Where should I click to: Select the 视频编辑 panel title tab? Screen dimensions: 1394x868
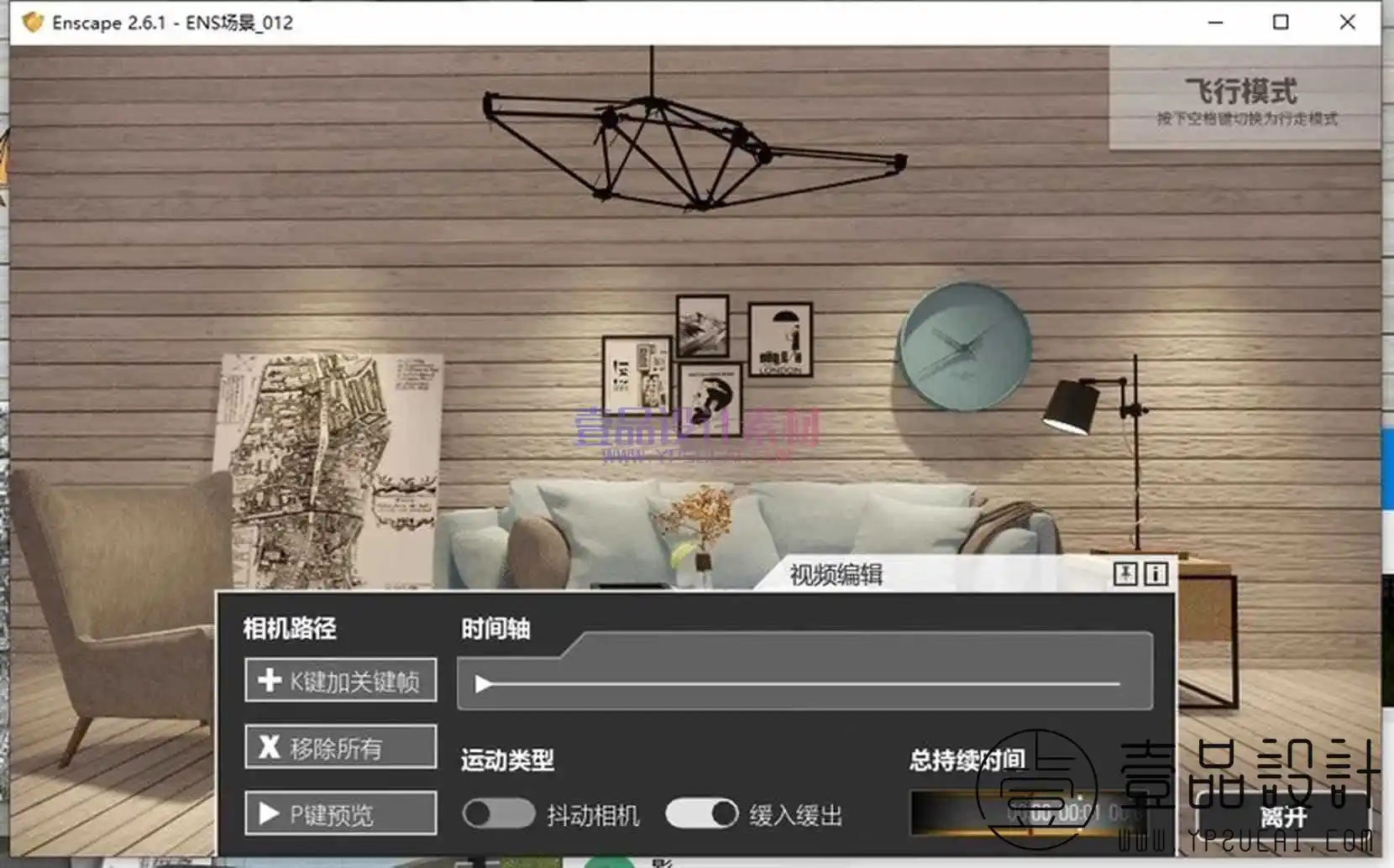pos(836,575)
